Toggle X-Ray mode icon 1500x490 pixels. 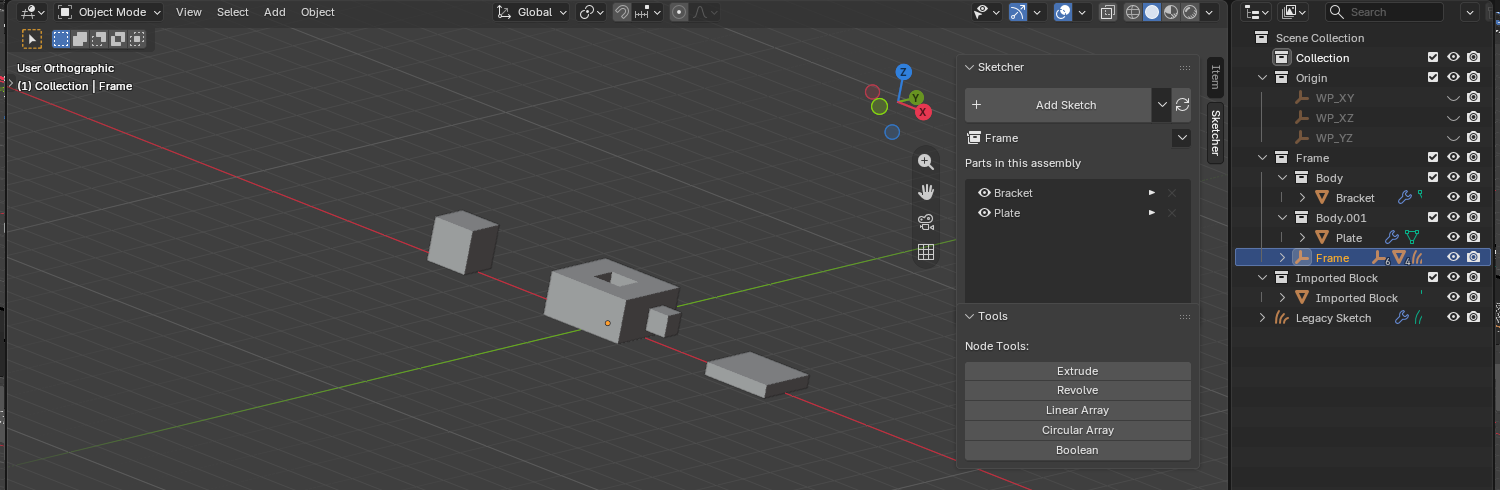(1108, 12)
